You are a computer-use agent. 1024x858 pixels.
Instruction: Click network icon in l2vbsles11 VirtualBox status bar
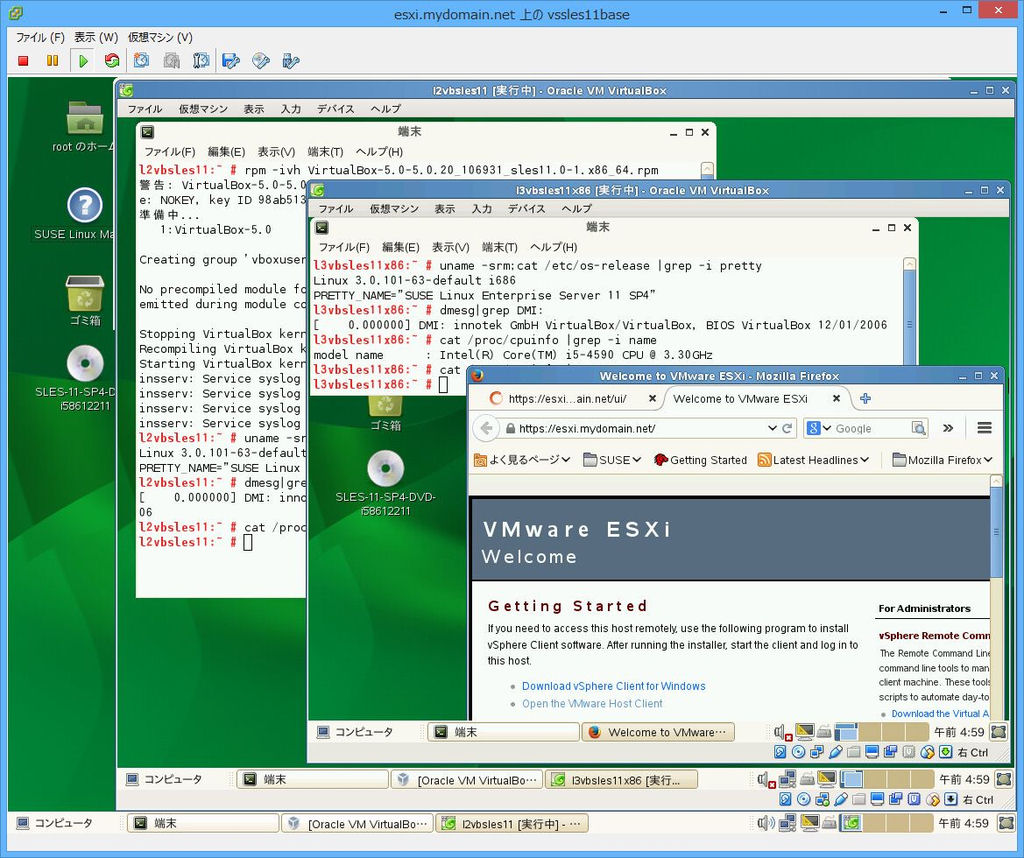[x=822, y=799]
